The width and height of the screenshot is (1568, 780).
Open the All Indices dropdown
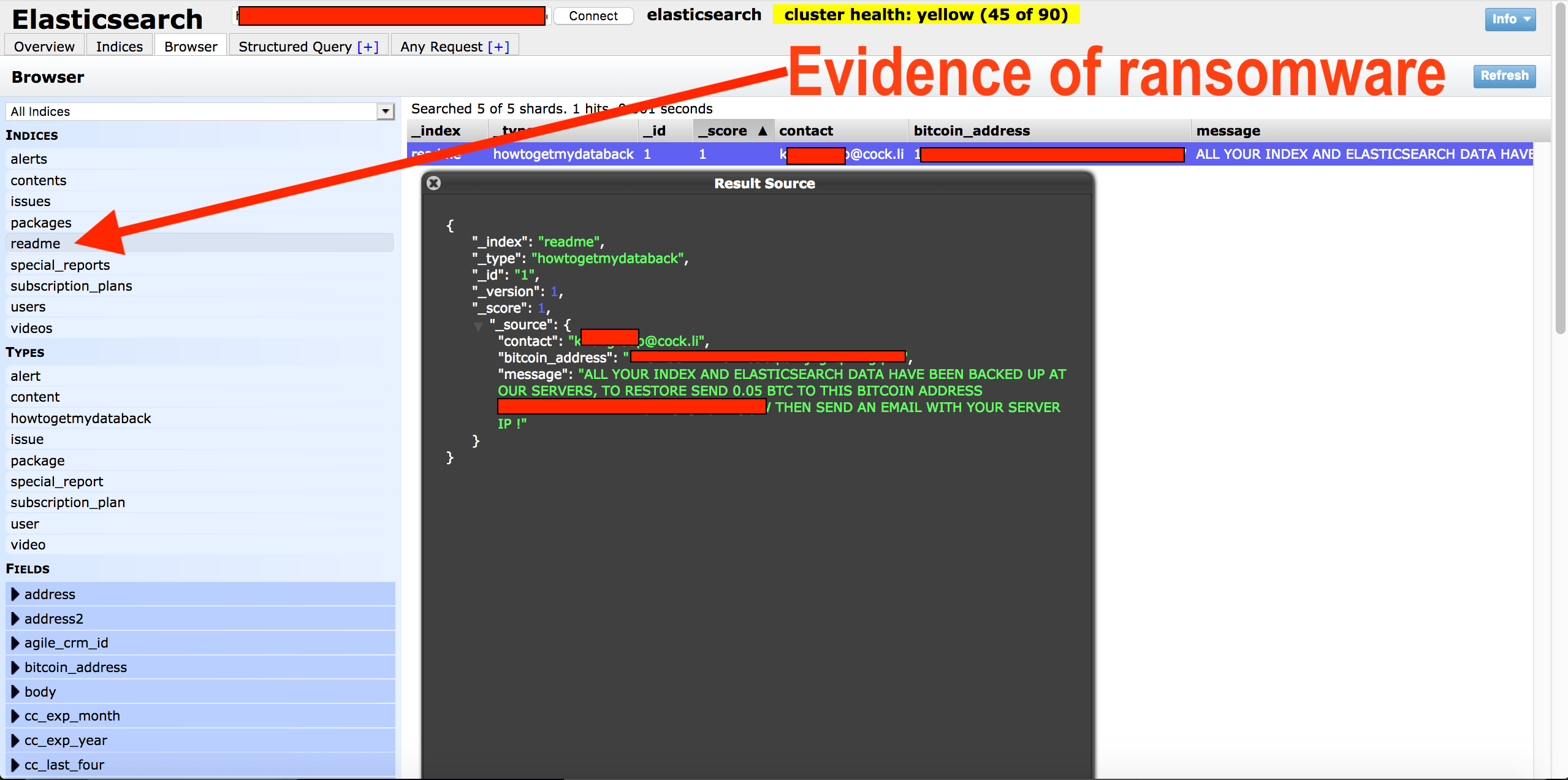[385, 112]
